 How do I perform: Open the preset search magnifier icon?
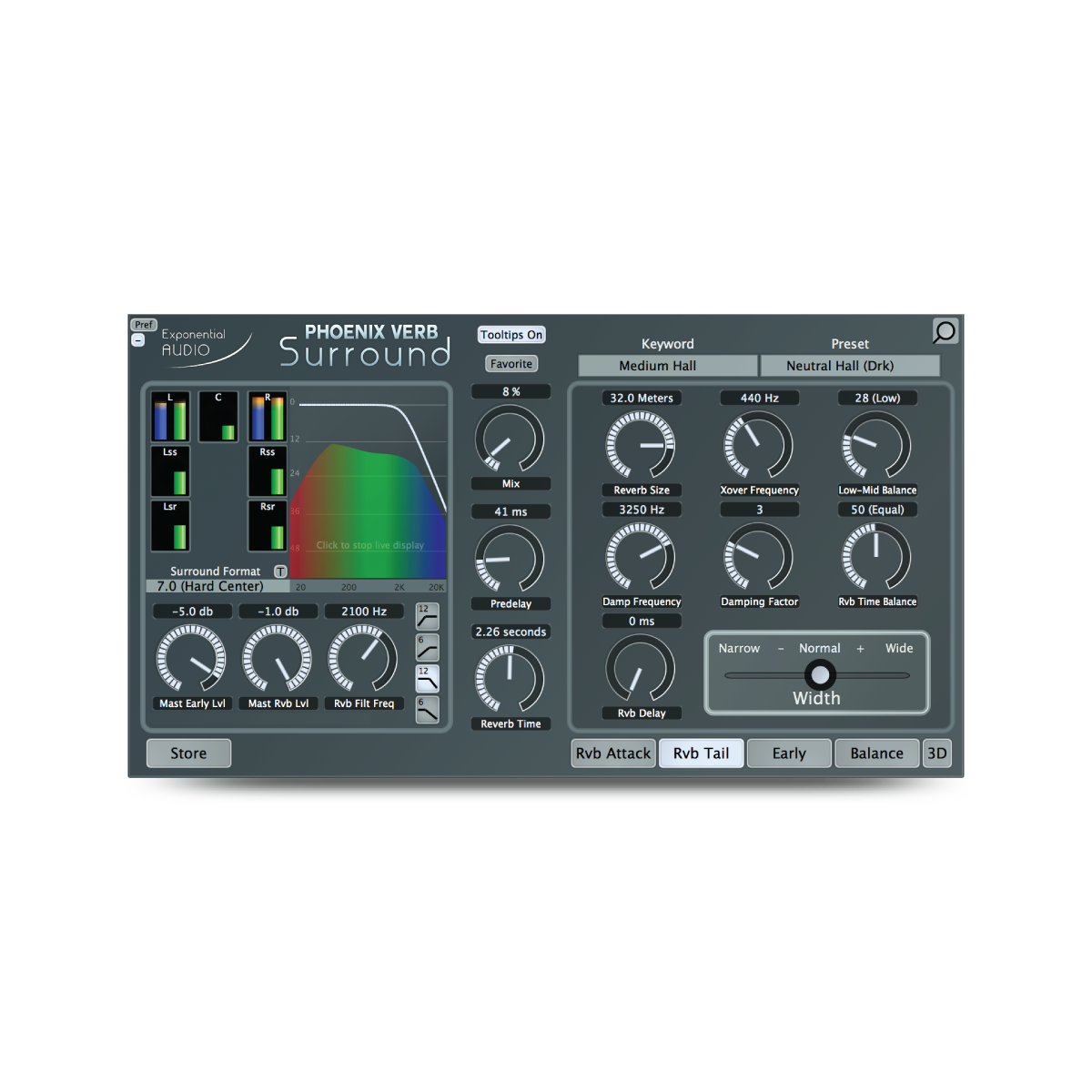(x=945, y=331)
